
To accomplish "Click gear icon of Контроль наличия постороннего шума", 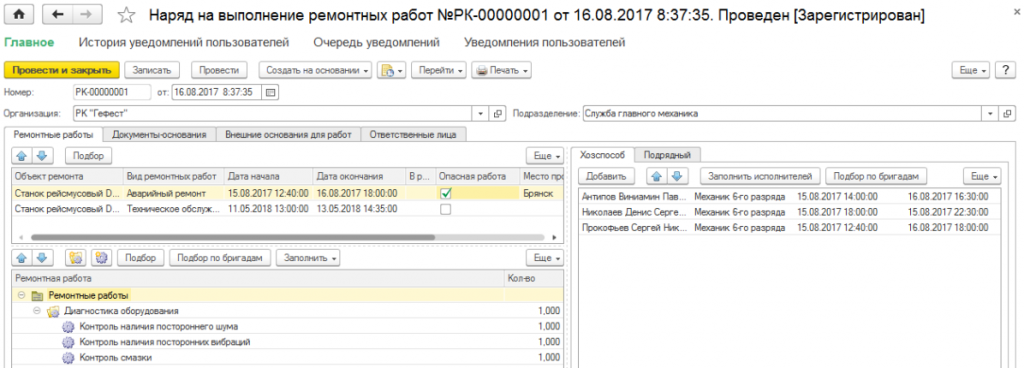I will [x=69, y=327].
